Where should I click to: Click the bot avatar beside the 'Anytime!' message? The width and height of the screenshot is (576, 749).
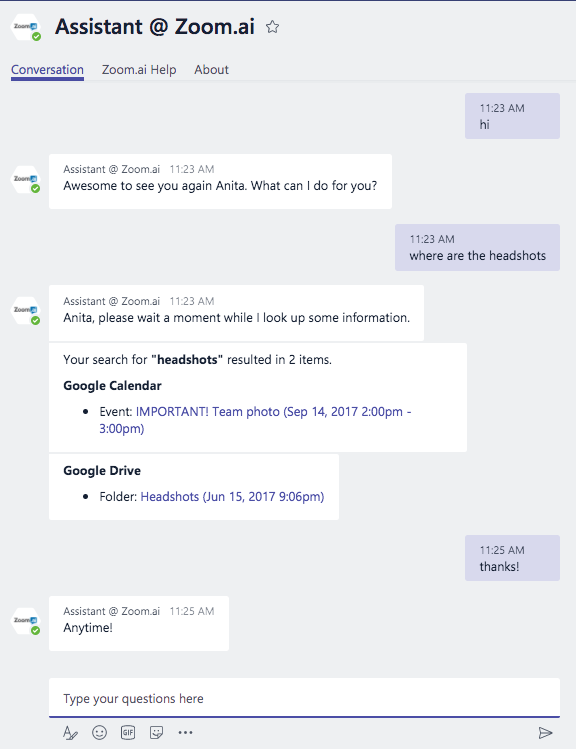(26, 621)
